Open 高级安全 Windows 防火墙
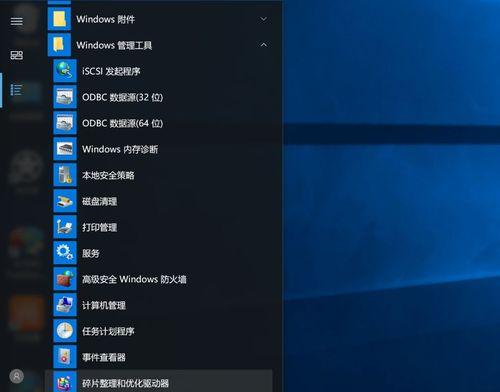This screenshot has height=392, width=500. (134, 279)
